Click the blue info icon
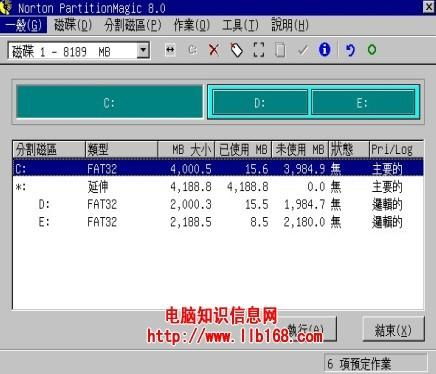The height and width of the screenshot is (374, 436). (x=324, y=50)
